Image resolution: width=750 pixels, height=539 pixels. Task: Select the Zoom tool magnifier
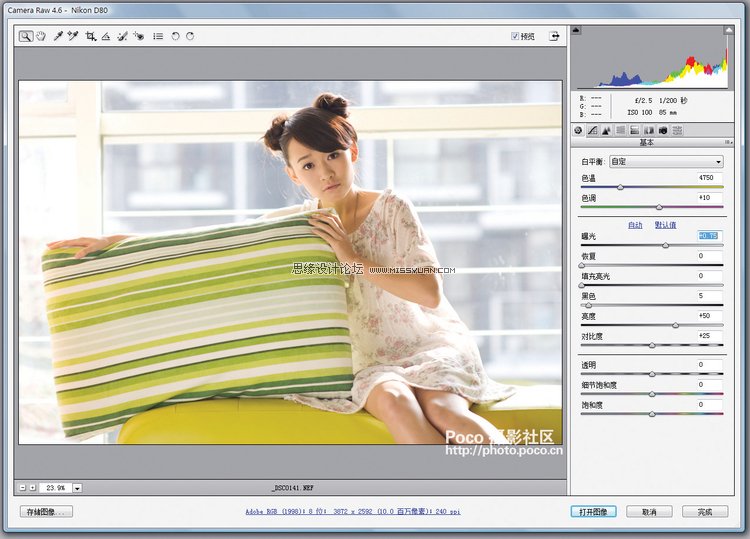pyautogui.click(x=26, y=36)
